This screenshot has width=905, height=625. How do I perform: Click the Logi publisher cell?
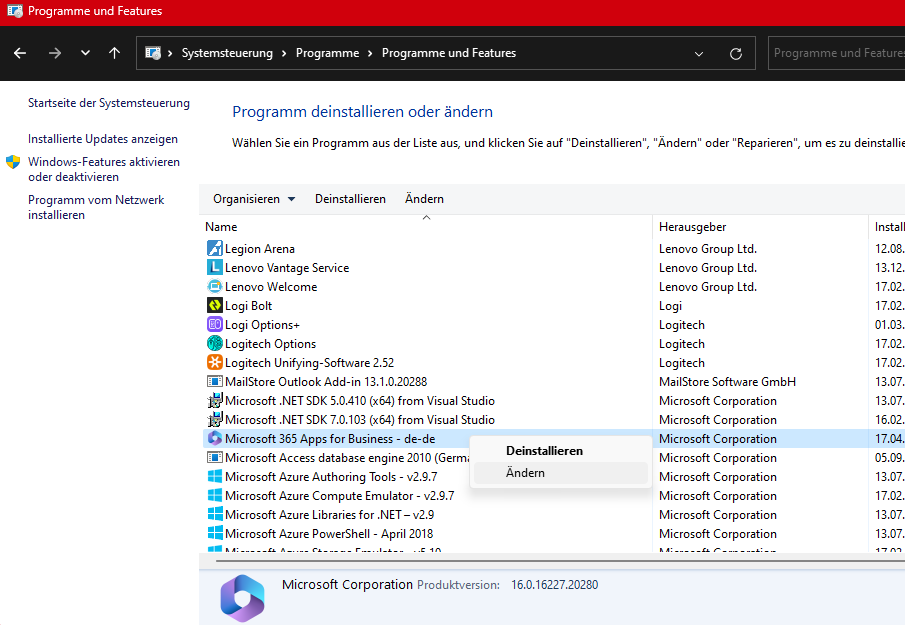(x=670, y=306)
